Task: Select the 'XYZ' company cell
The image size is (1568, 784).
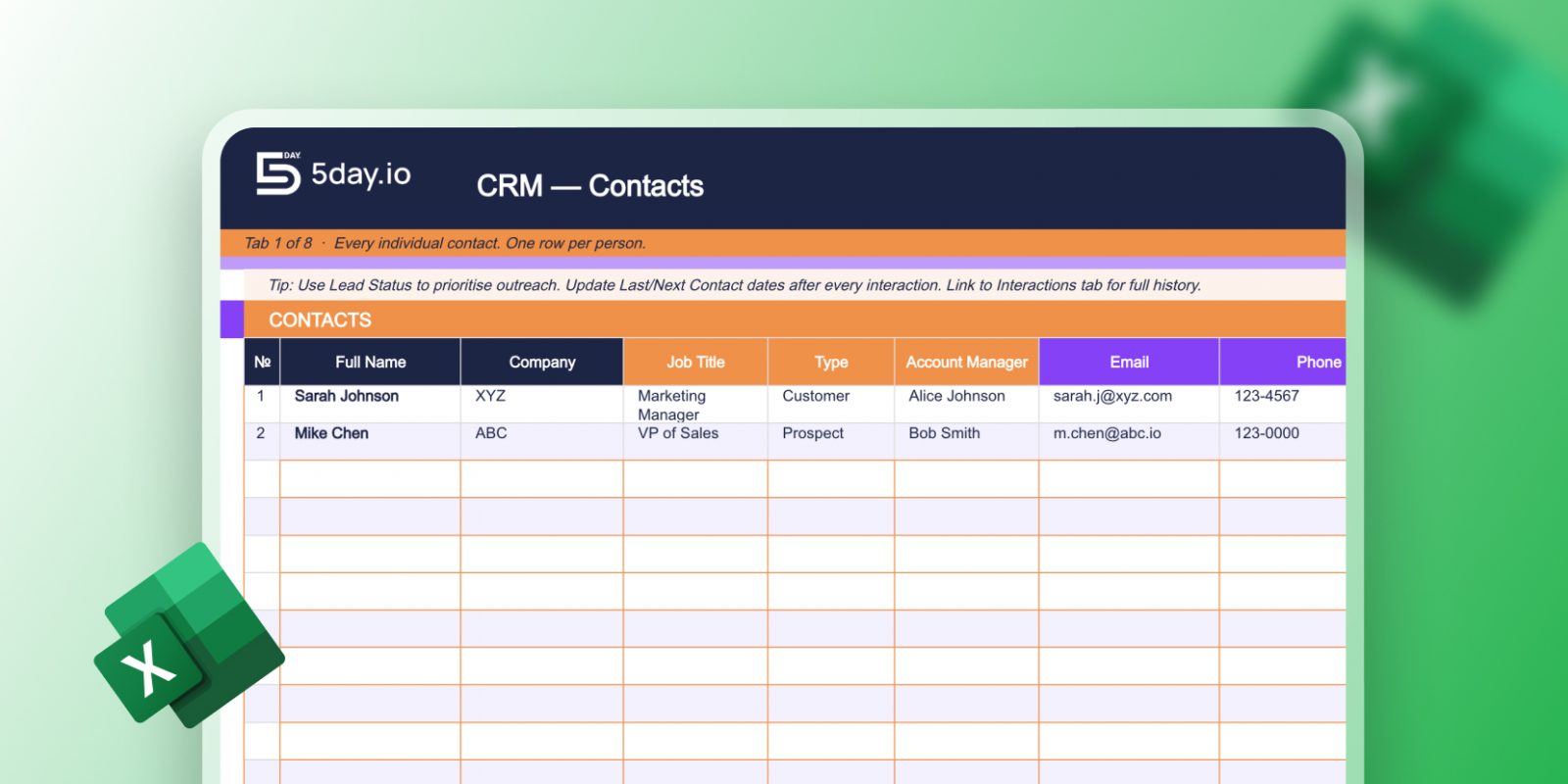Action: [542, 403]
